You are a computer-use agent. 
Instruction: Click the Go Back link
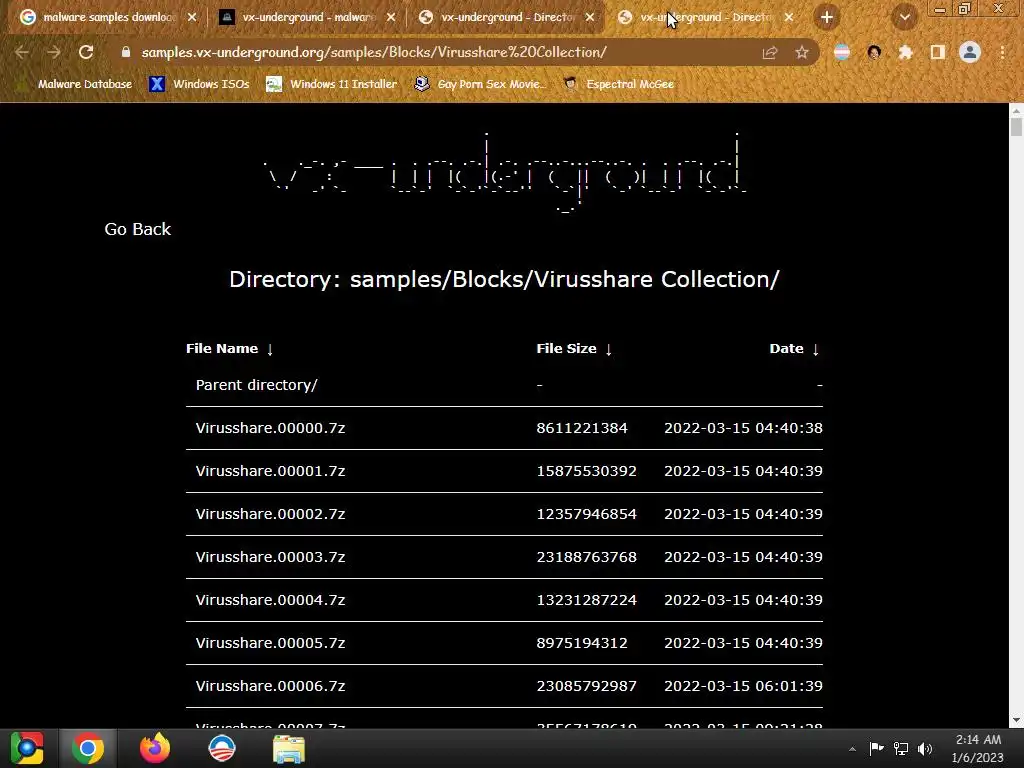click(x=137, y=229)
